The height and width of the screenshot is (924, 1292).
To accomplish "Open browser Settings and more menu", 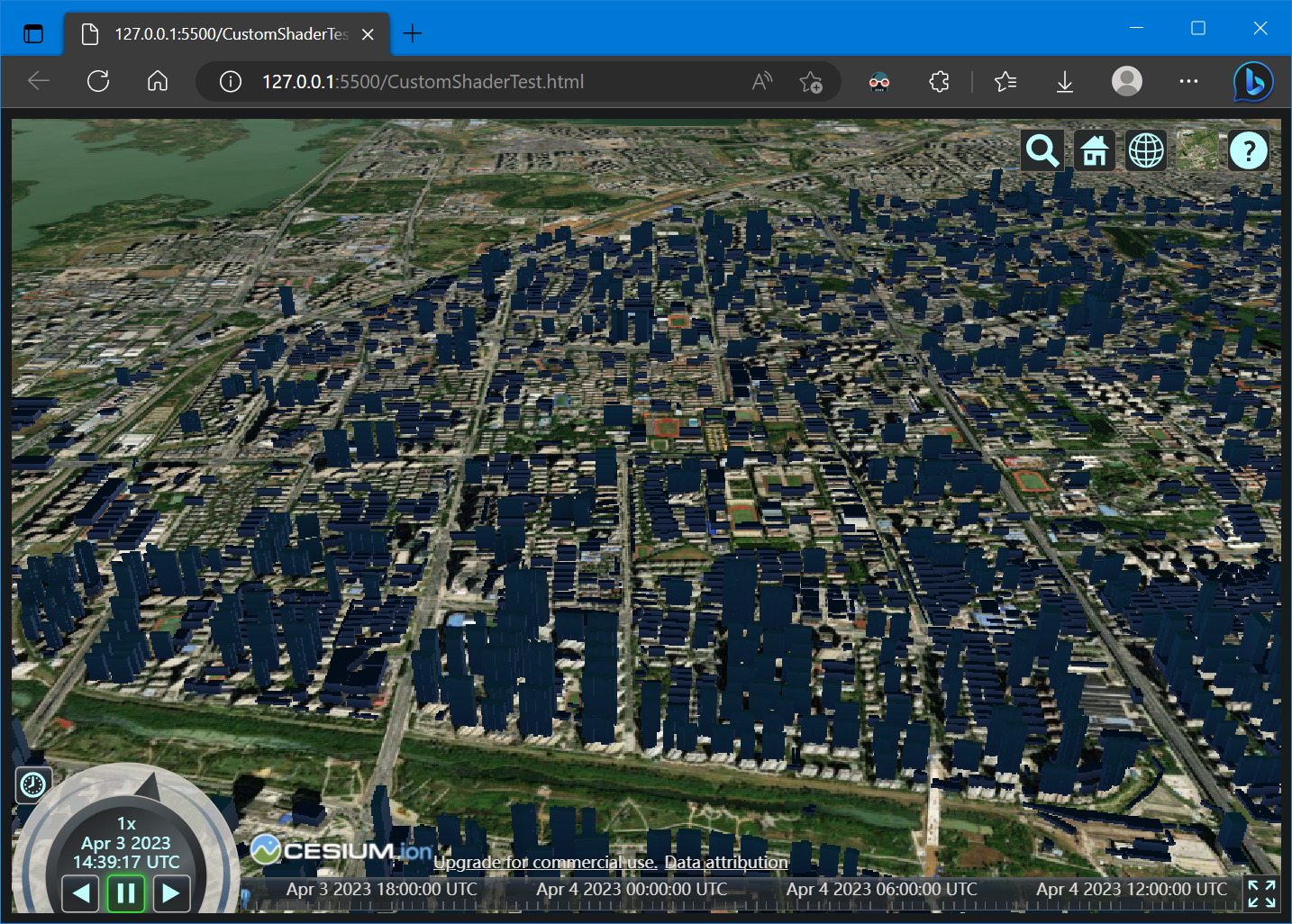I will click(x=1188, y=82).
